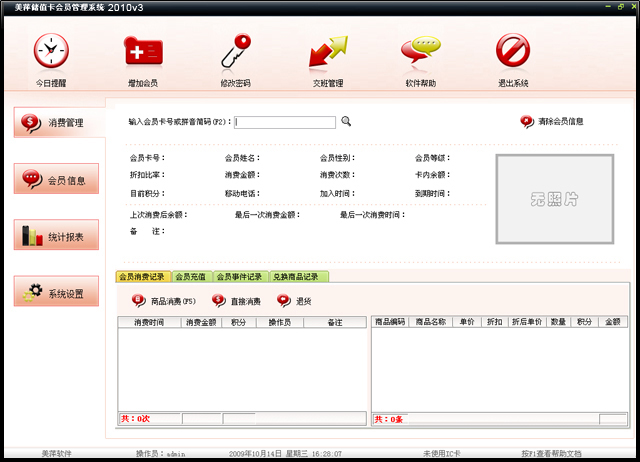
Task: Open the 修改密码 key icon
Action: tap(236, 51)
